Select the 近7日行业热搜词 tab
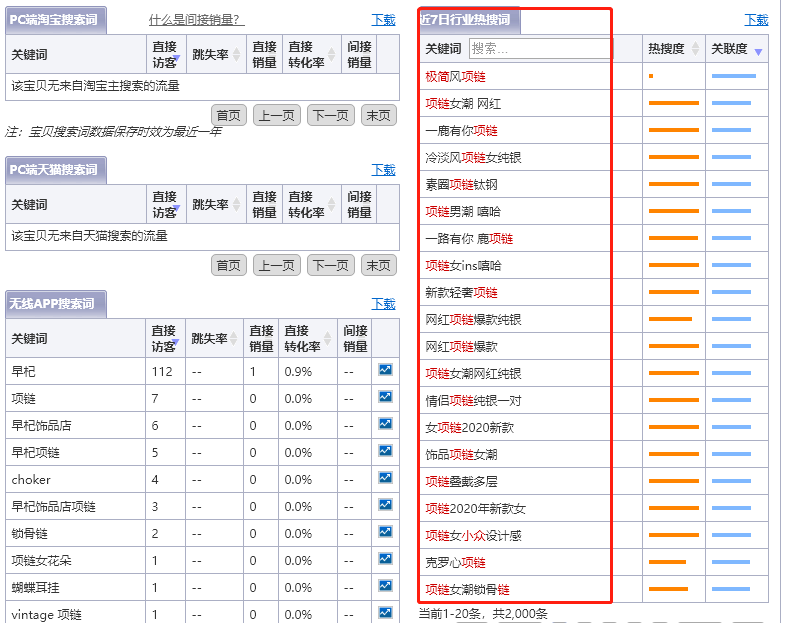794x623 pixels. (x=468, y=20)
